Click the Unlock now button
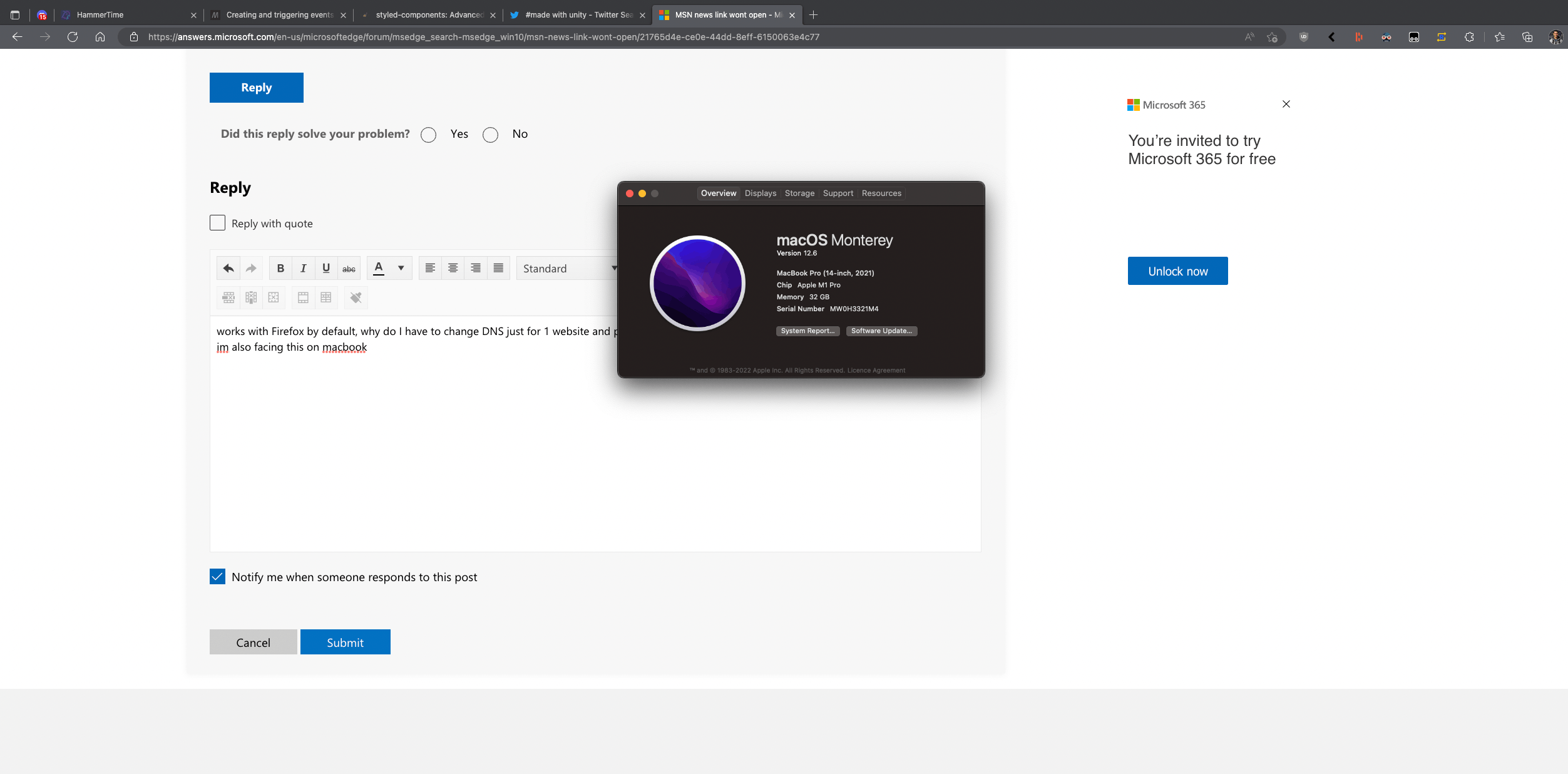1568x774 pixels. click(1177, 271)
